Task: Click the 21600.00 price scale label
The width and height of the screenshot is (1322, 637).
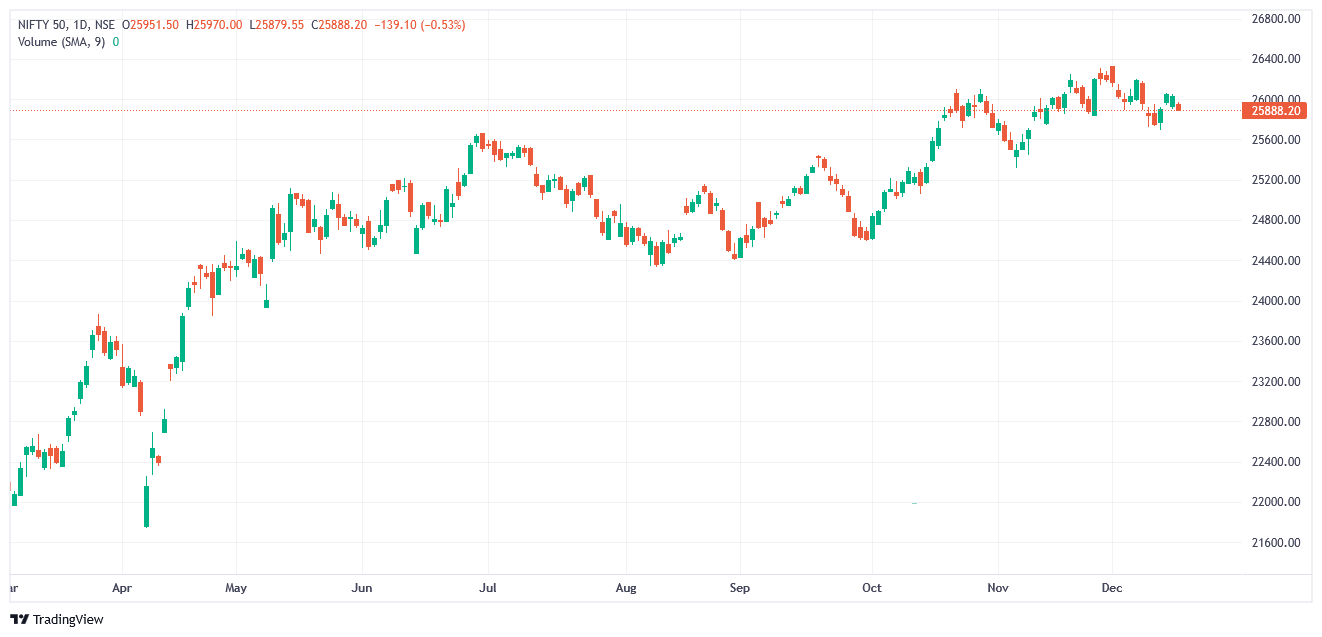Action: (1275, 543)
